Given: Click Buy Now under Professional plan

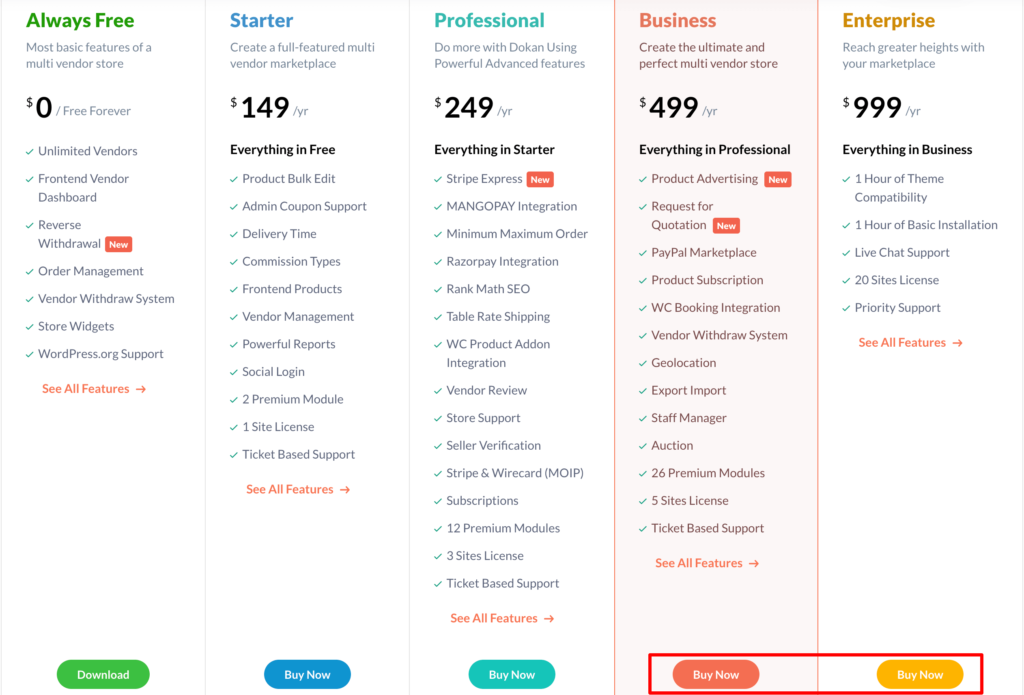Looking at the screenshot, I should pyautogui.click(x=511, y=675).
